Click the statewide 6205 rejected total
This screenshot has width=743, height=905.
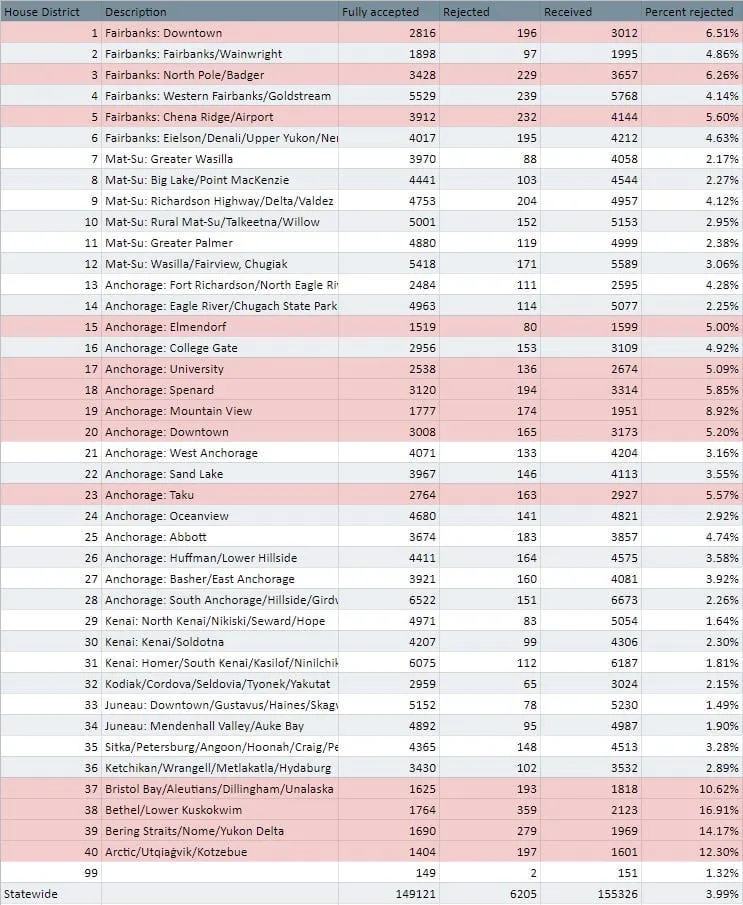523,894
